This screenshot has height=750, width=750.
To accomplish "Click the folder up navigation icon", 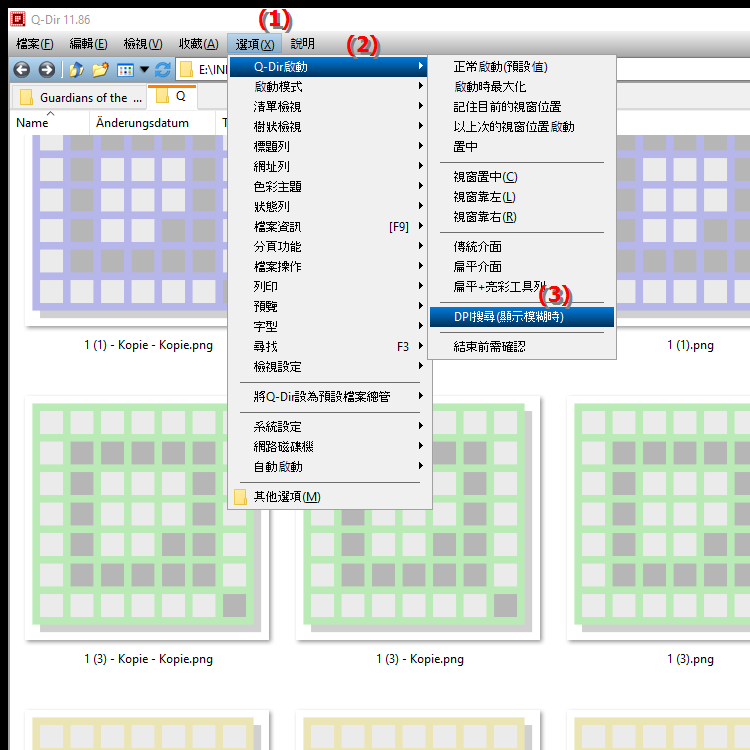I will tap(76, 70).
